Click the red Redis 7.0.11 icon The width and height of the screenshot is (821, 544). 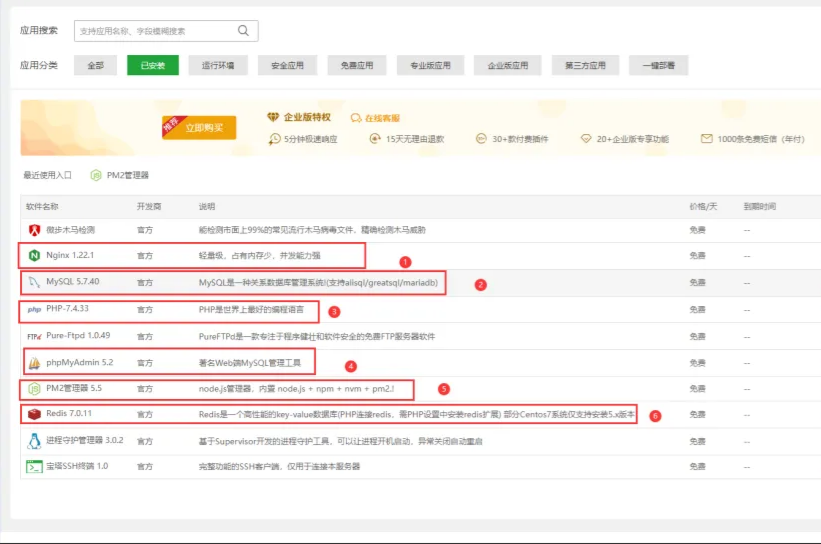[x=35, y=413]
